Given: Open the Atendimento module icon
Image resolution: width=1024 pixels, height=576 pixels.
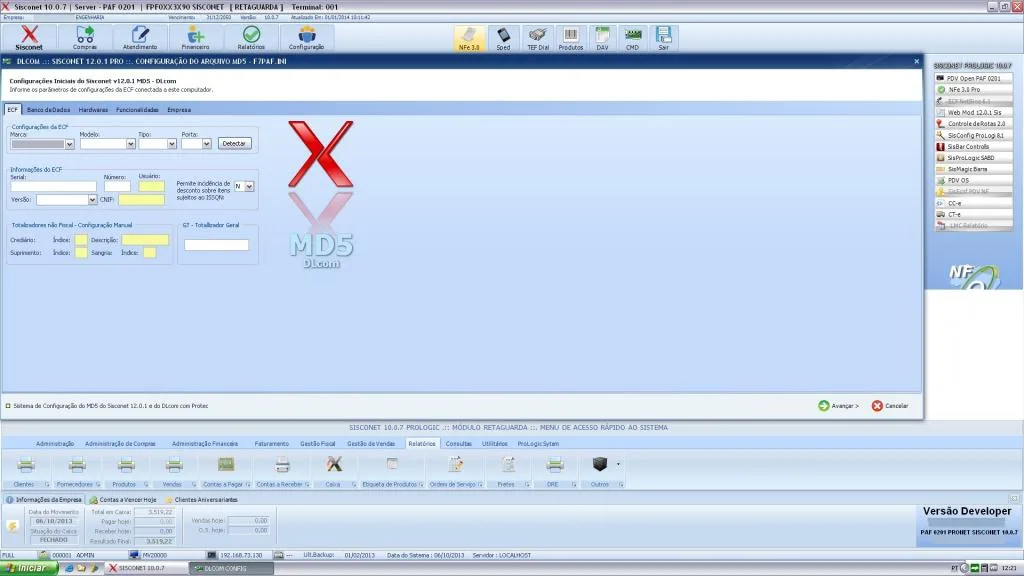Looking at the screenshot, I should click(140, 38).
